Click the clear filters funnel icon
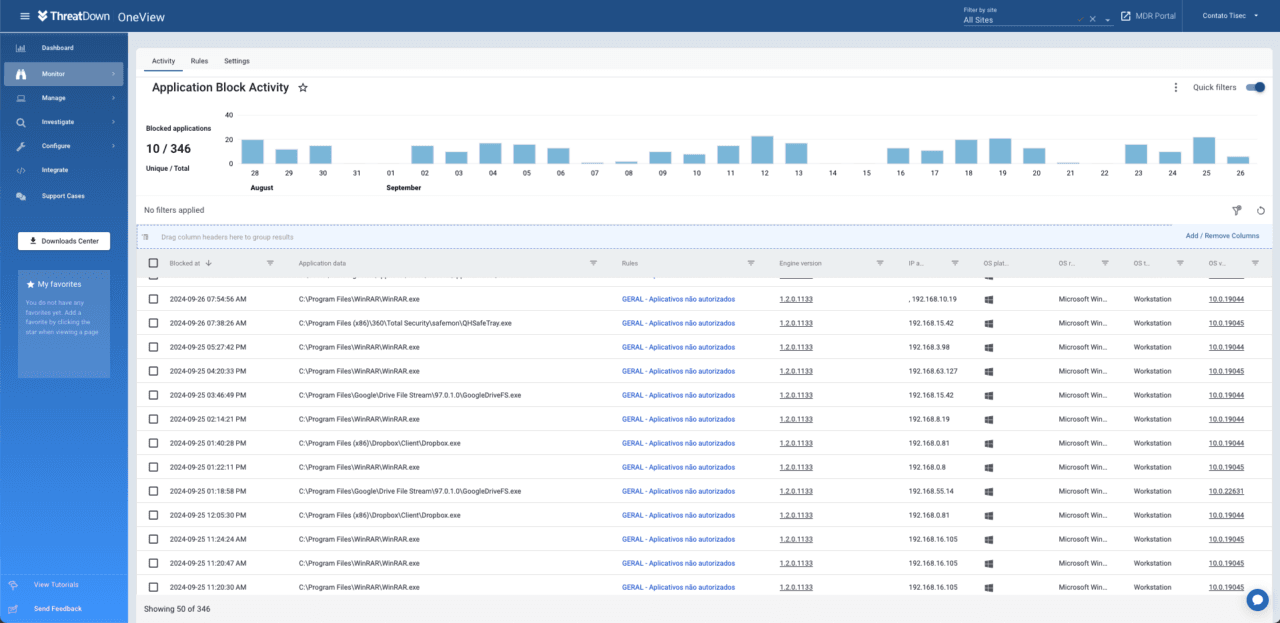The image size is (1280, 623). coord(1237,210)
